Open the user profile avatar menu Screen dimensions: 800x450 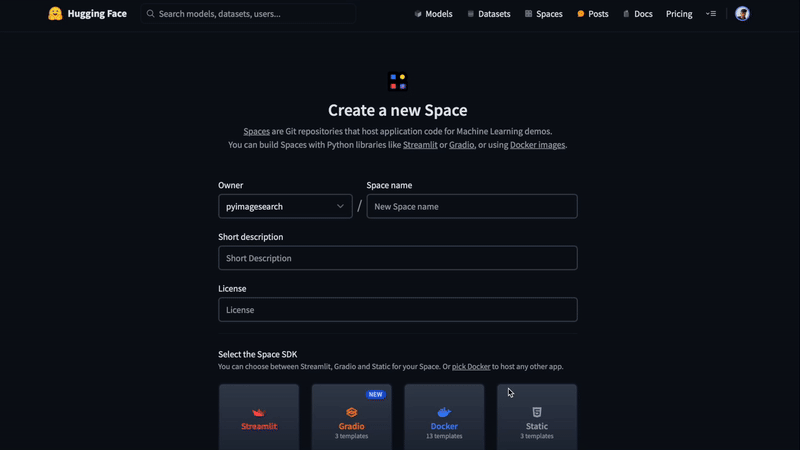click(742, 14)
